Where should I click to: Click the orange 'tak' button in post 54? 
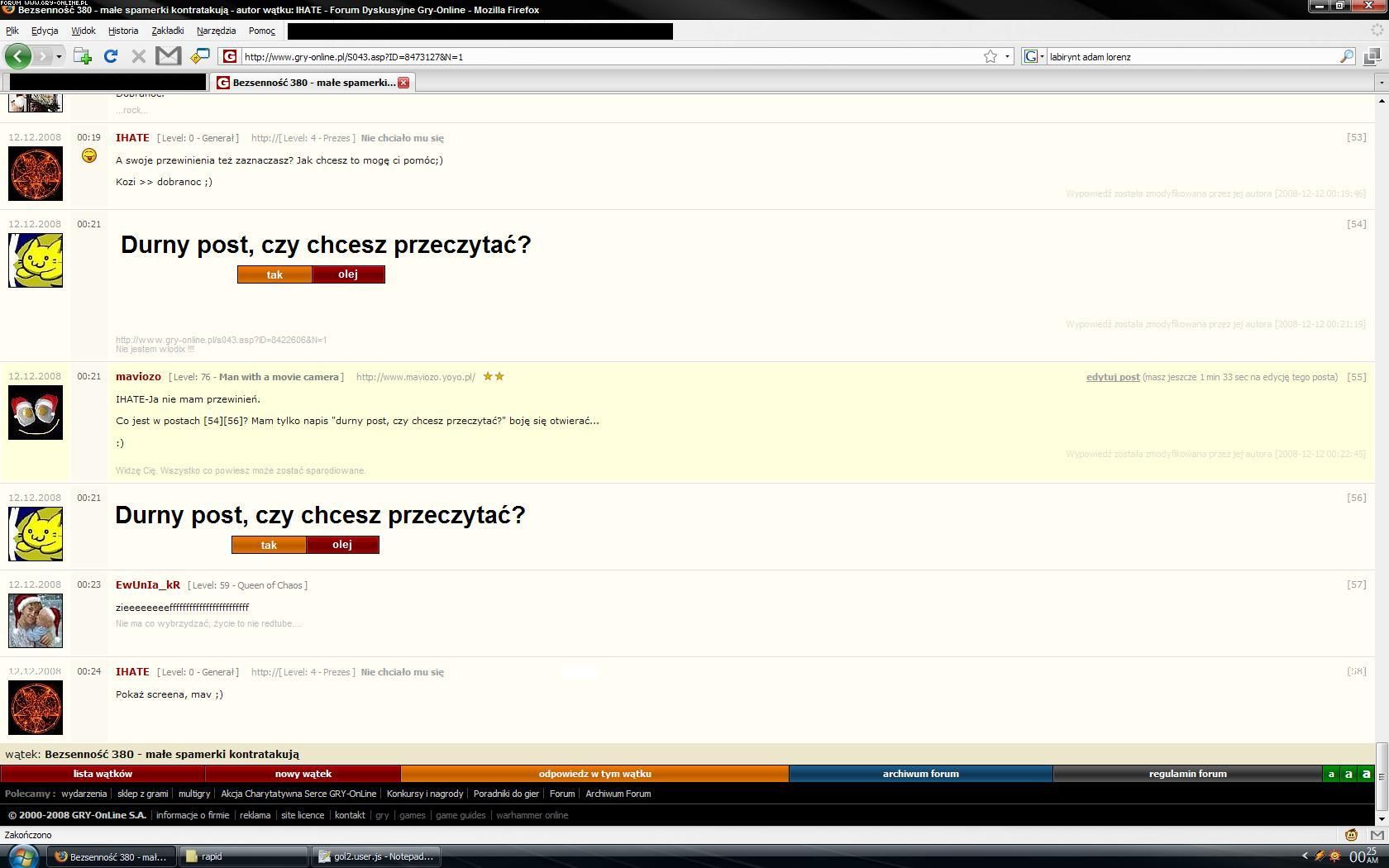[x=274, y=274]
